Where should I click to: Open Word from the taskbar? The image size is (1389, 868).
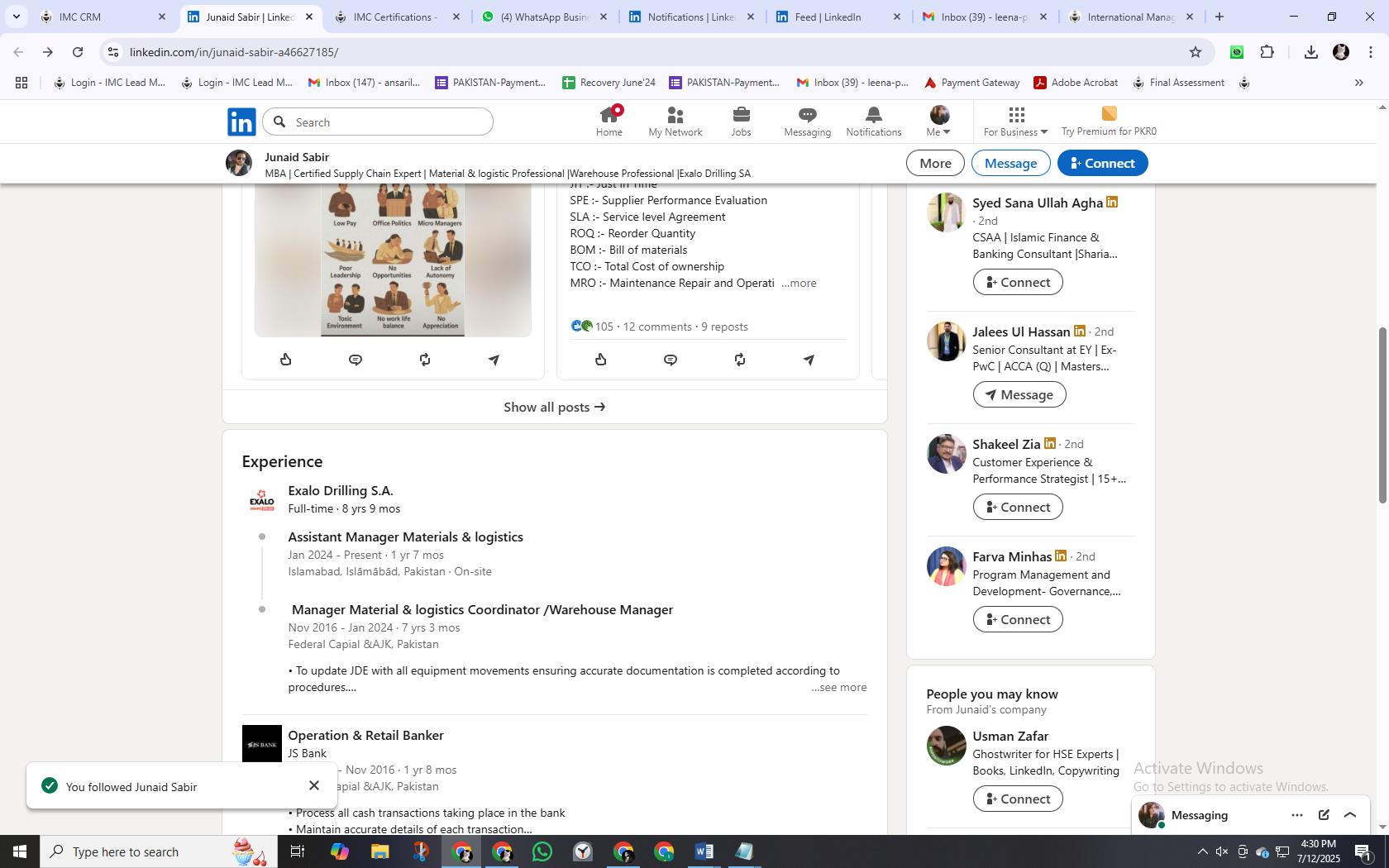point(704,851)
